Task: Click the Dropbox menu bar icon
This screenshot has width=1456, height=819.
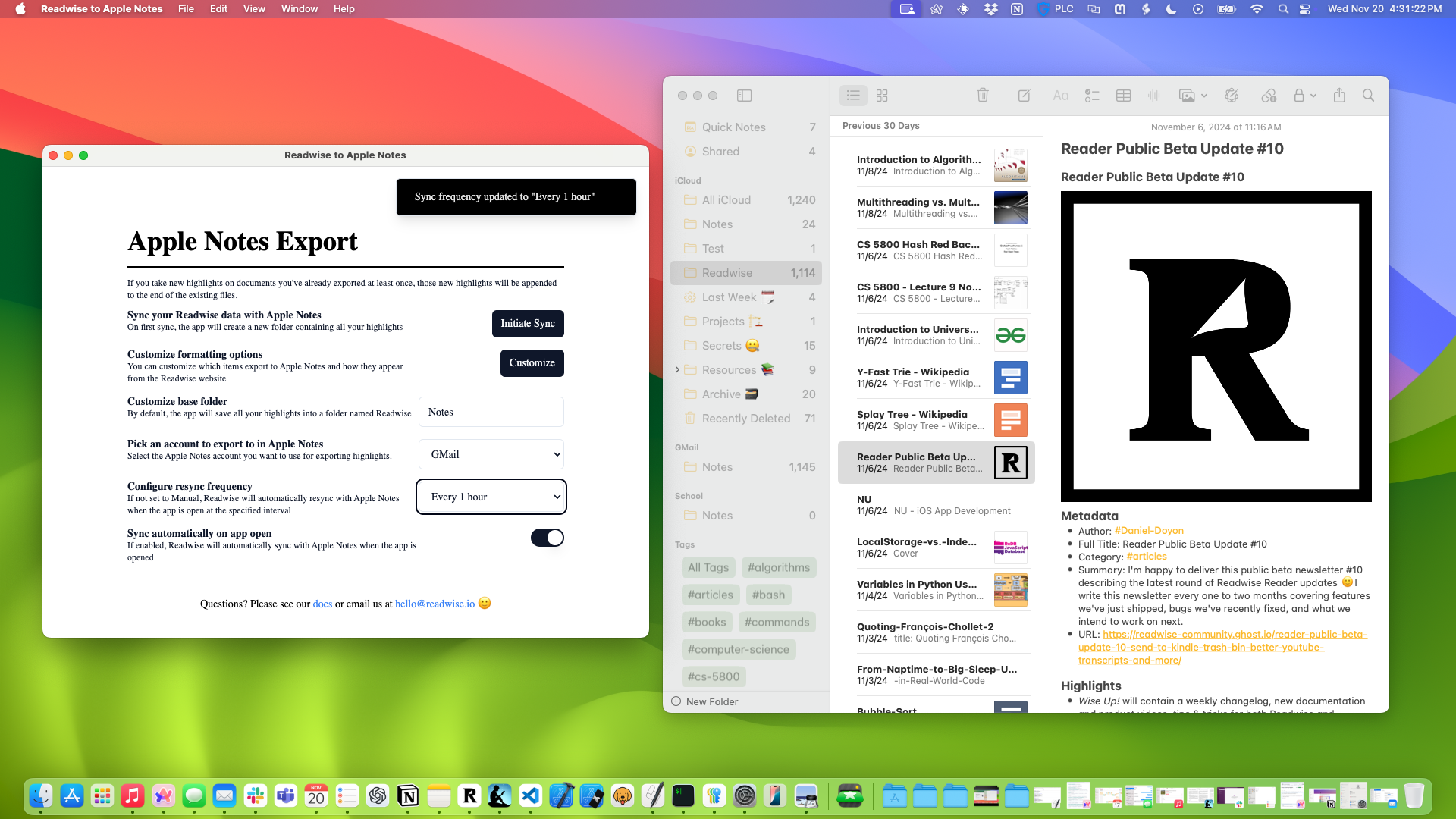Action: click(x=990, y=9)
